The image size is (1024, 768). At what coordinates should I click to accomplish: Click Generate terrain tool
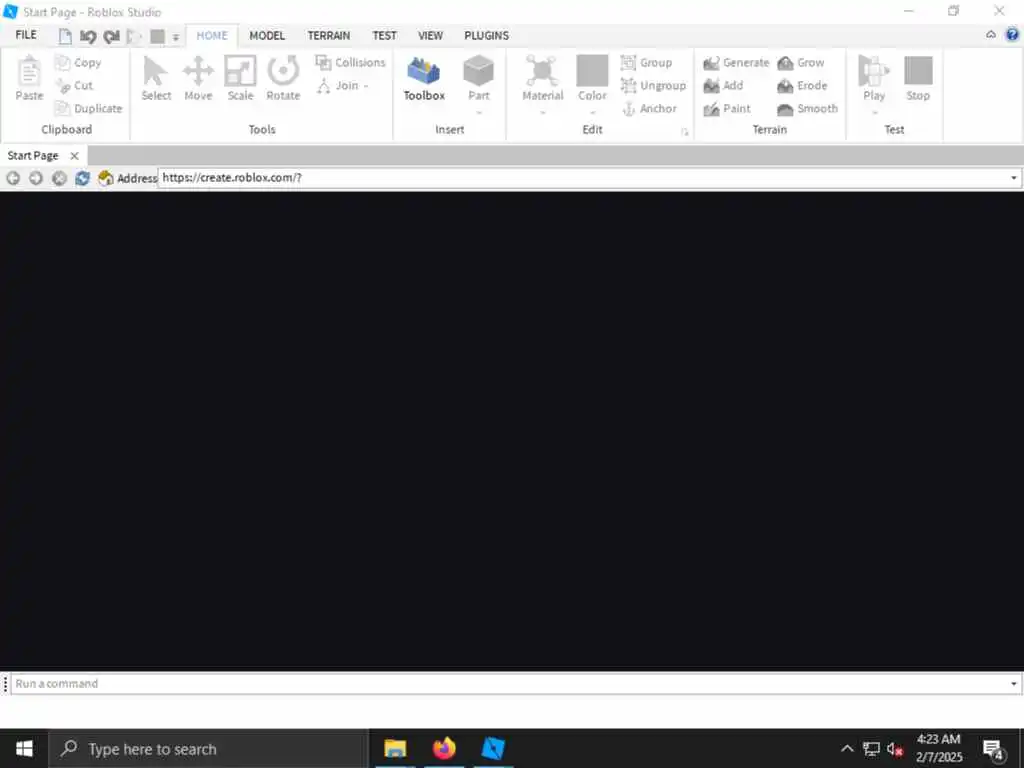pos(736,63)
